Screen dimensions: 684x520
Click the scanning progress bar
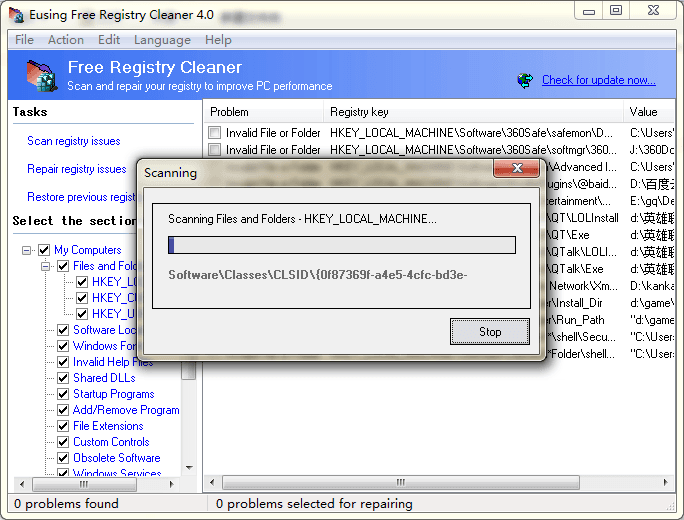342,245
